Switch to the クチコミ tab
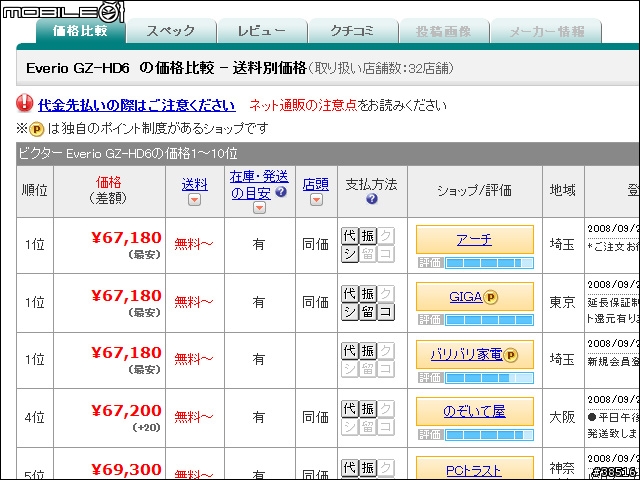Screen dimensions: 640x480 [x=352, y=31]
